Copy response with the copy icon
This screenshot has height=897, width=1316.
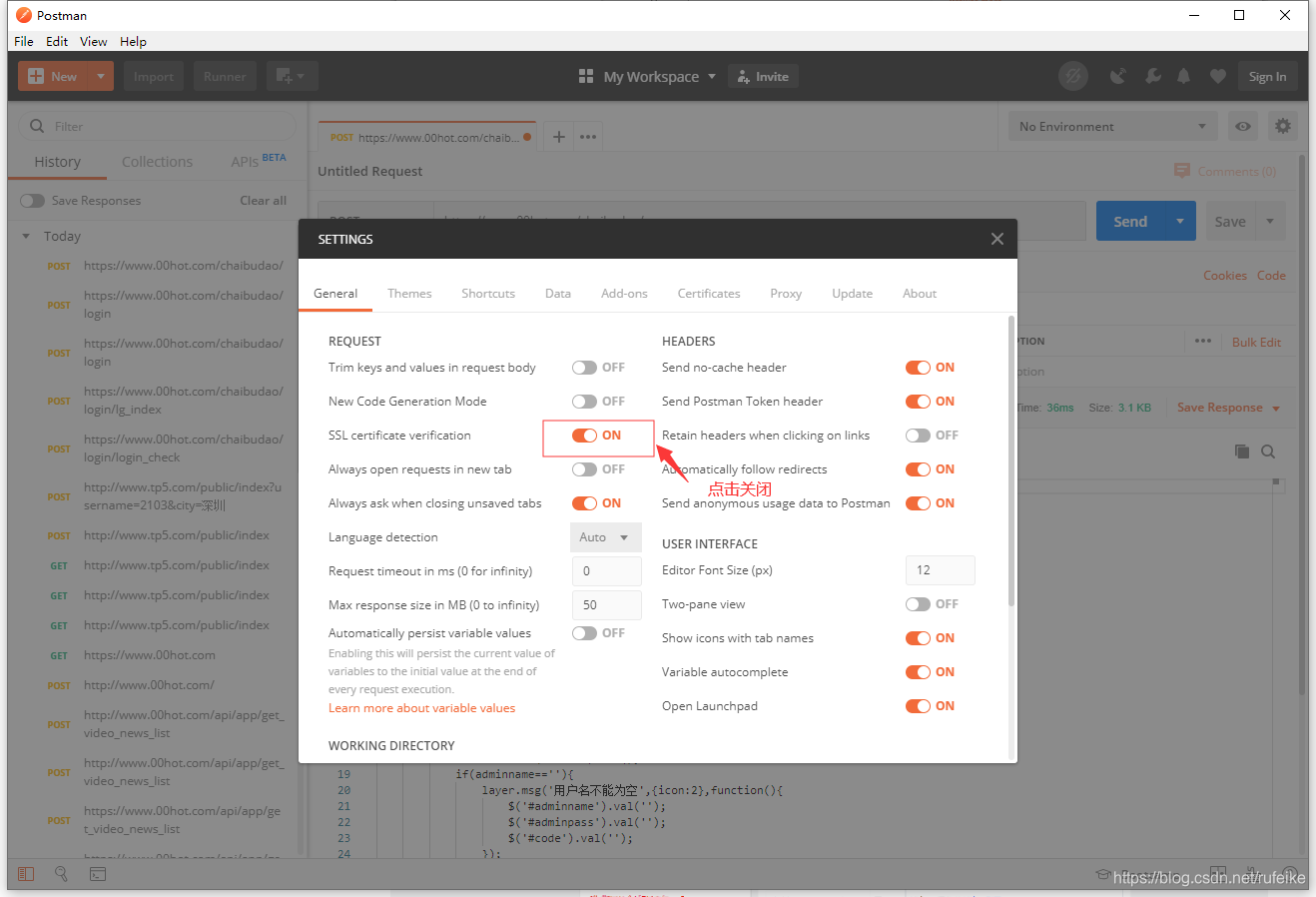click(x=1242, y=451)
